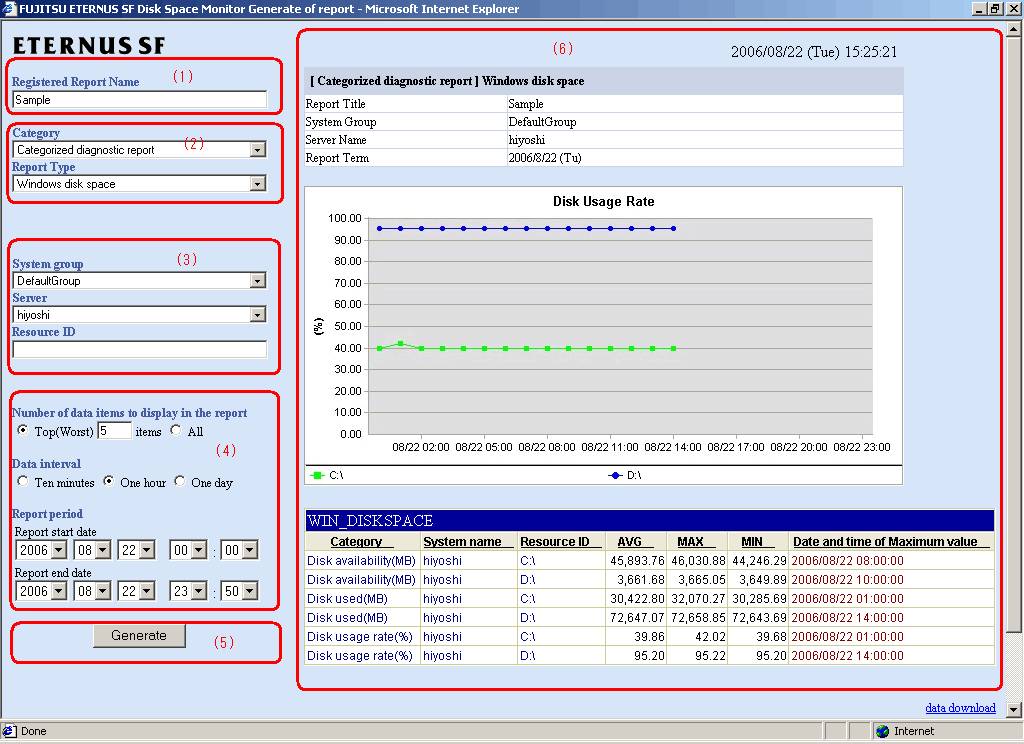
Task: Click the blue D:\ legend marker
Action: coord(615,476)
